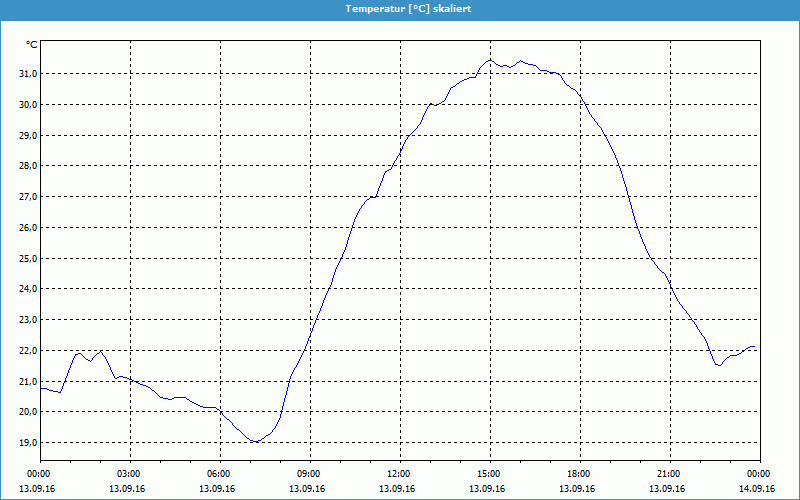Select the 22,0 y-axis tick label
This screenshot has height=500, width=800.
(x=26, y=351)
